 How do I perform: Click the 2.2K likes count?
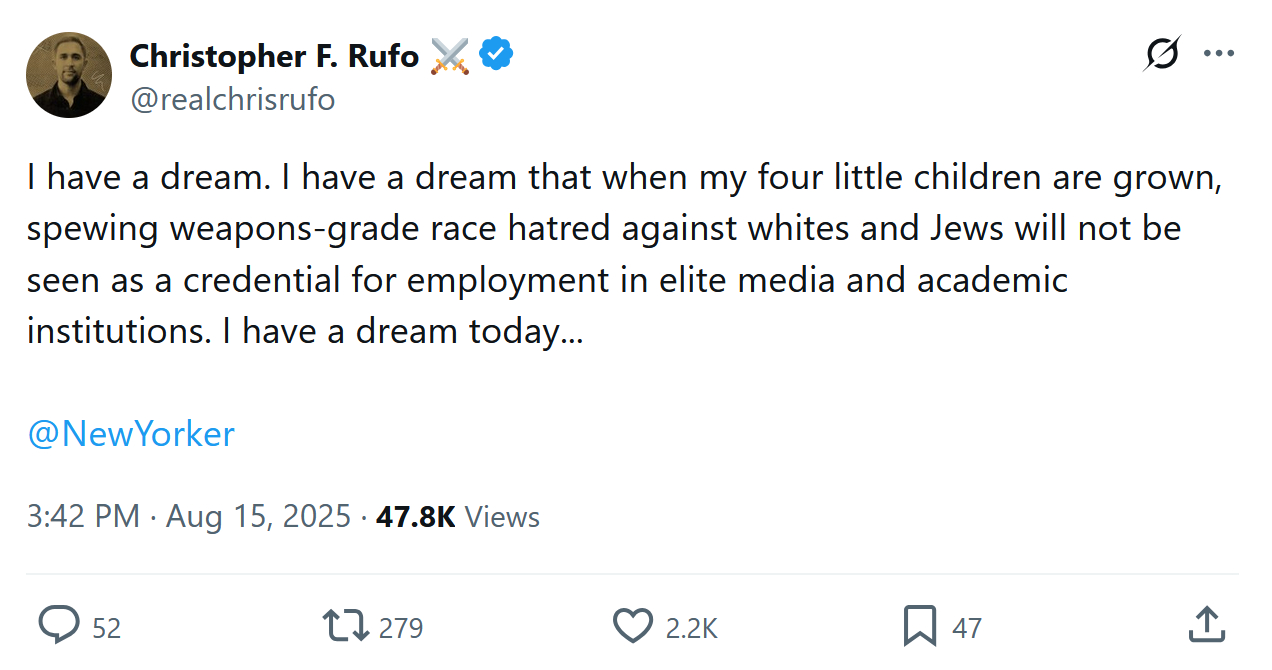point(692,628)
